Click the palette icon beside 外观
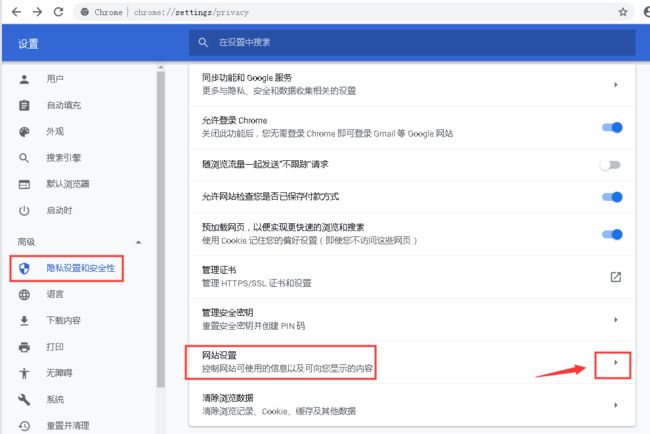650x434 pixels. point(24,131)
